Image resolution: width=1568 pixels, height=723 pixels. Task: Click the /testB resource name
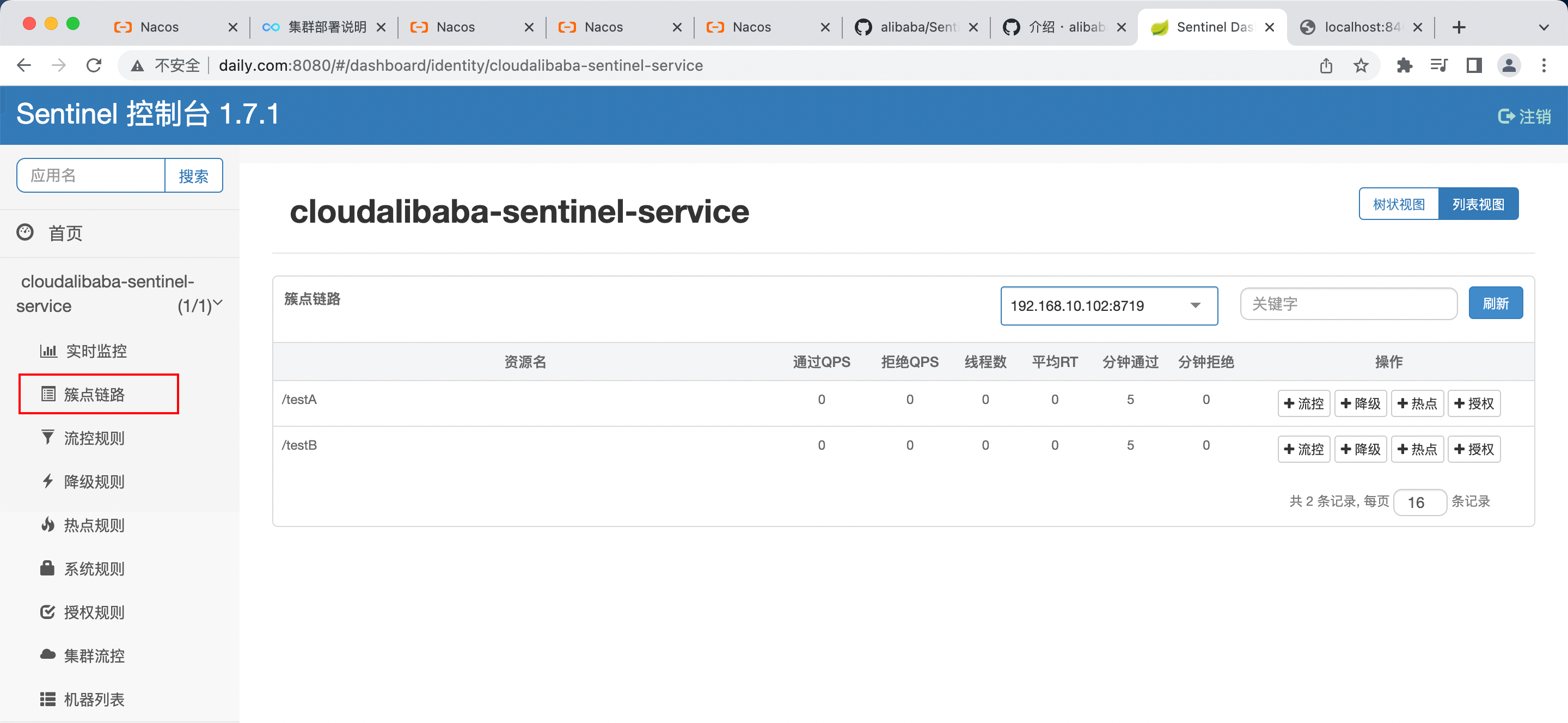(299, 445)
